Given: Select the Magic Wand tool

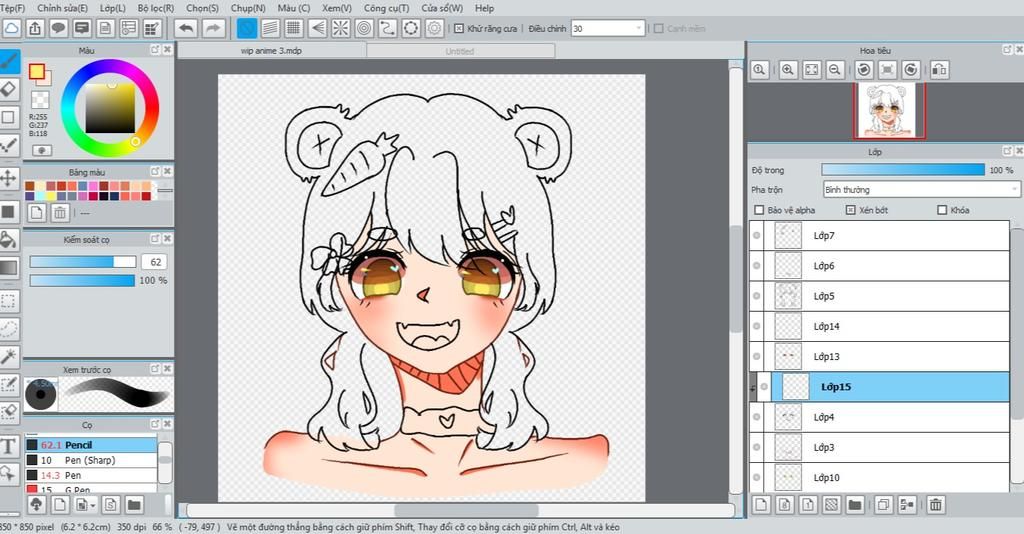Looking at the screenshot, I should pos(8,356).
